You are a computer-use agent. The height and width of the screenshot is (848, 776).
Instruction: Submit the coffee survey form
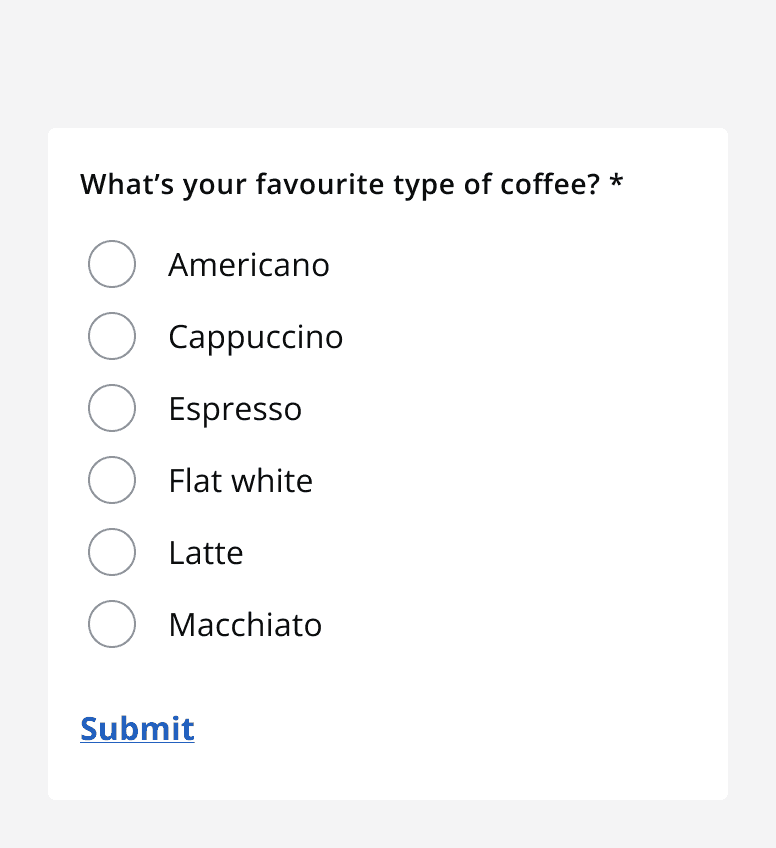(137, 729)
